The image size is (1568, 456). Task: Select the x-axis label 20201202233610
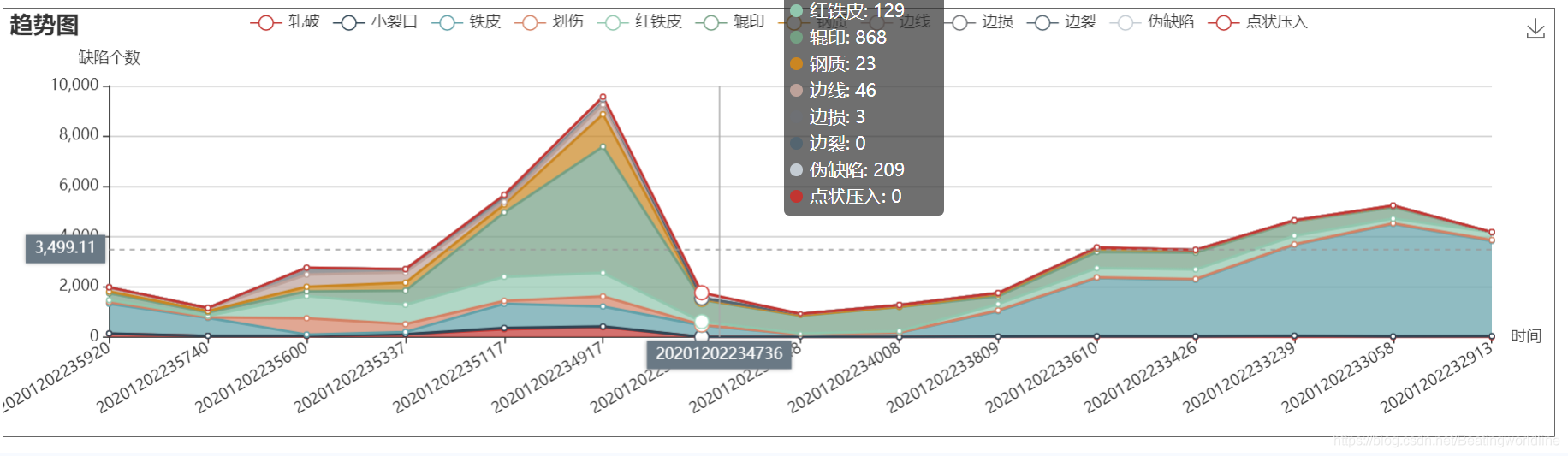pos(1042,377)
